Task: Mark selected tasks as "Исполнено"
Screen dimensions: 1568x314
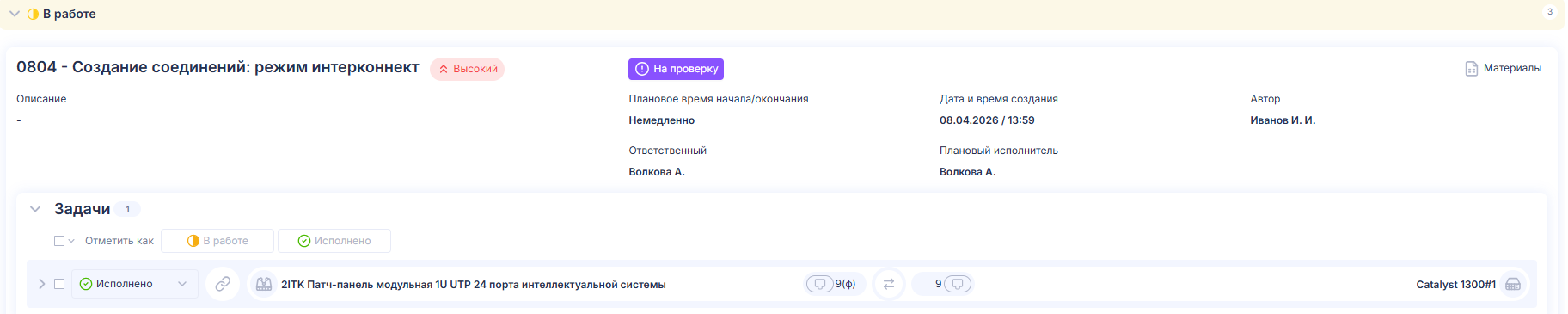Action: pos(334,241)
